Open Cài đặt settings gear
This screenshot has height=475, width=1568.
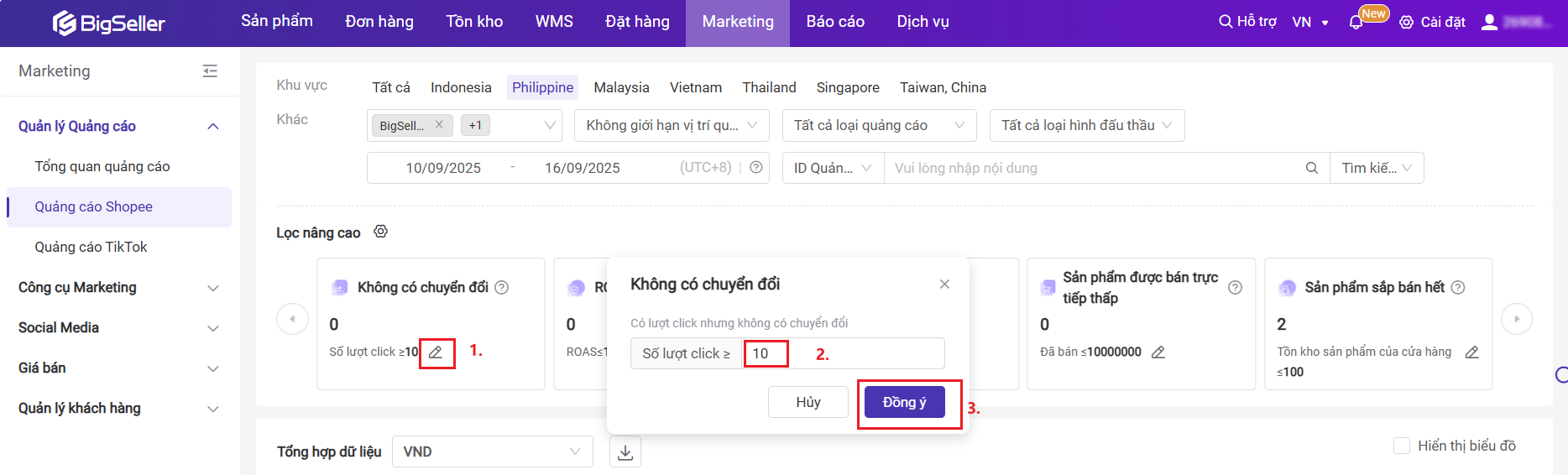pyautogui.click(x=1406, y=23)
